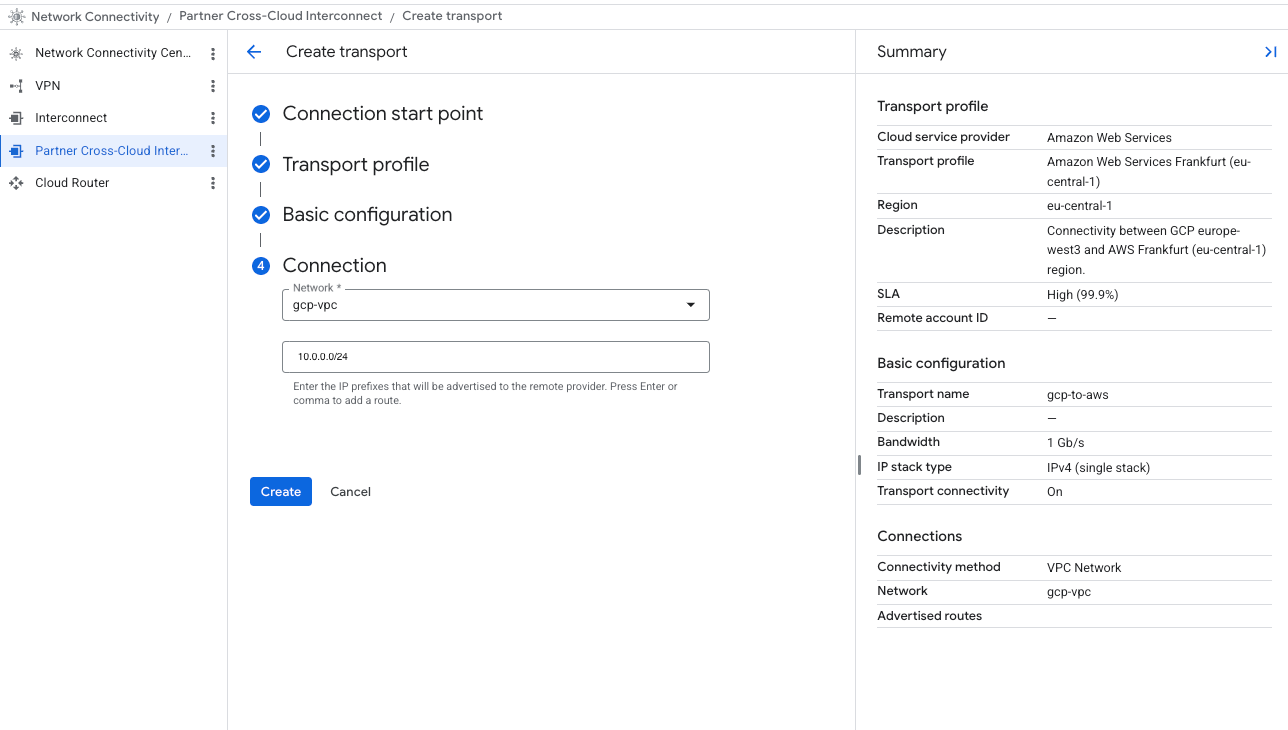Screen dimensions: 1288x730
Task: Select Partner Cross-Cloud Interconnect in sidebar
Action: [x=110, y=151]
